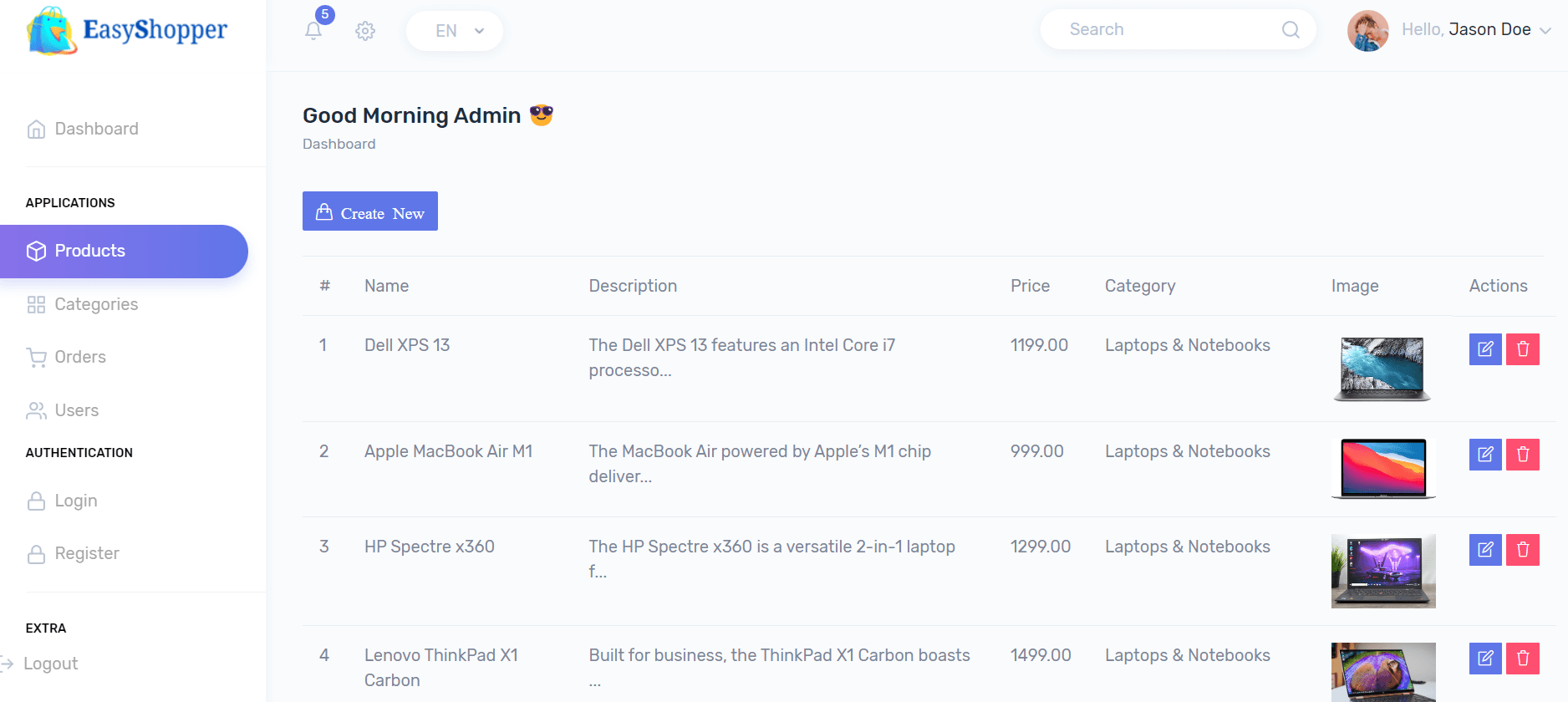The width and height of the screenshot is (1568, 702).
Task: Expand the EN language dropdown
Action: [455, 31]
